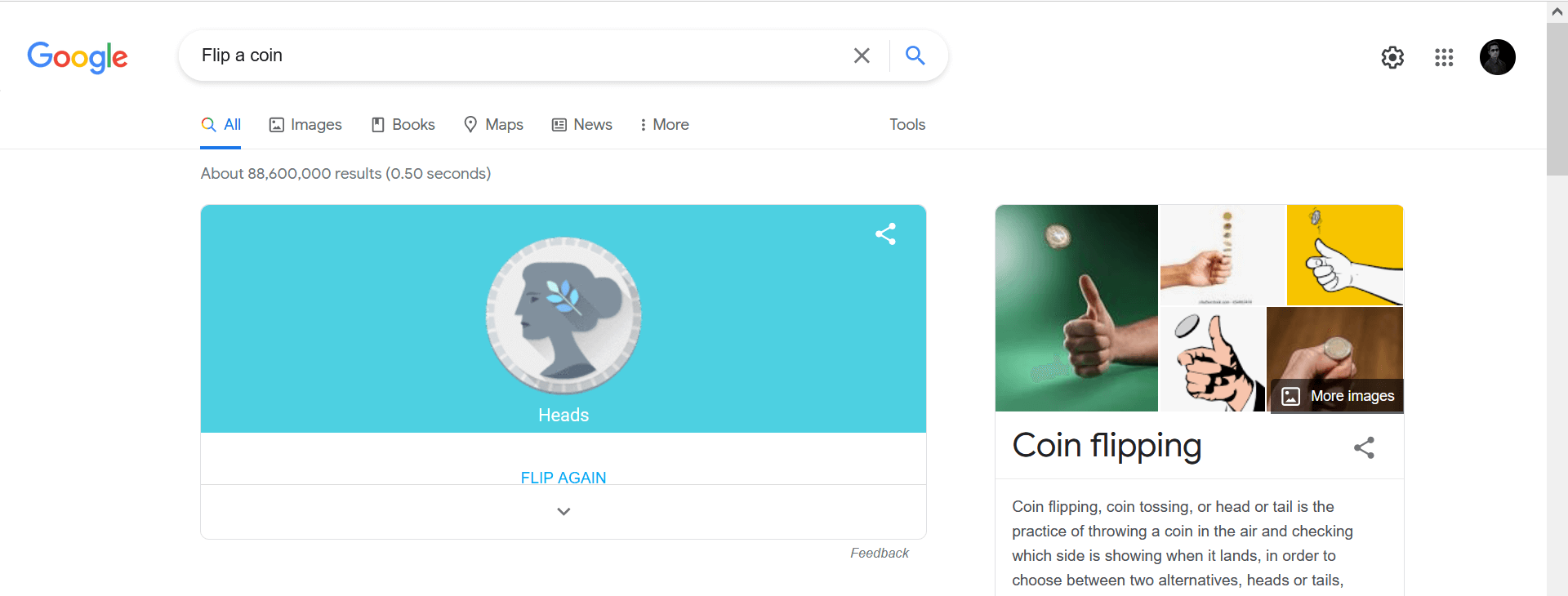The width and height of the screenshot is (1568, 596).
Task: Open the yellow cartoon coin flip image
Action: [1345, 255]
